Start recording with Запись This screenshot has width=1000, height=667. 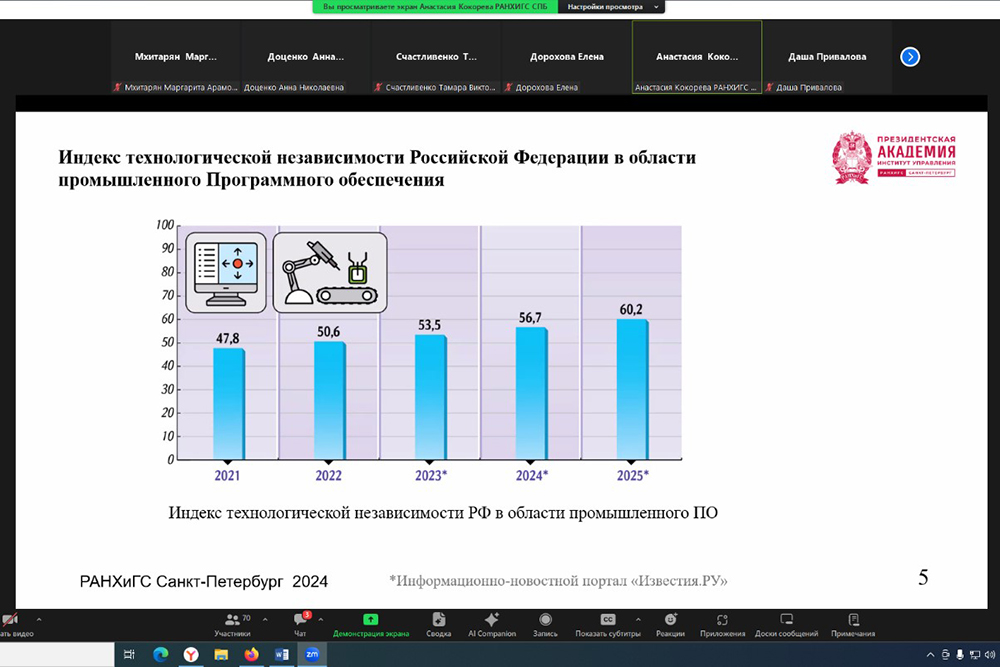[545, 625]
